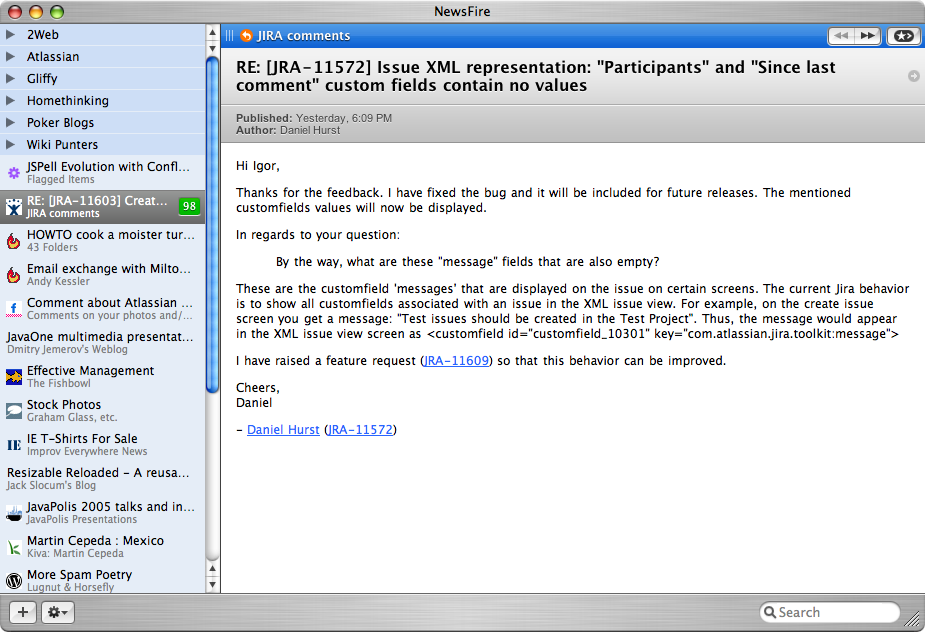This screenshot has width=925, height=632.
Task: Click The Fishbowl feed icon
Action: coord(14,376)
